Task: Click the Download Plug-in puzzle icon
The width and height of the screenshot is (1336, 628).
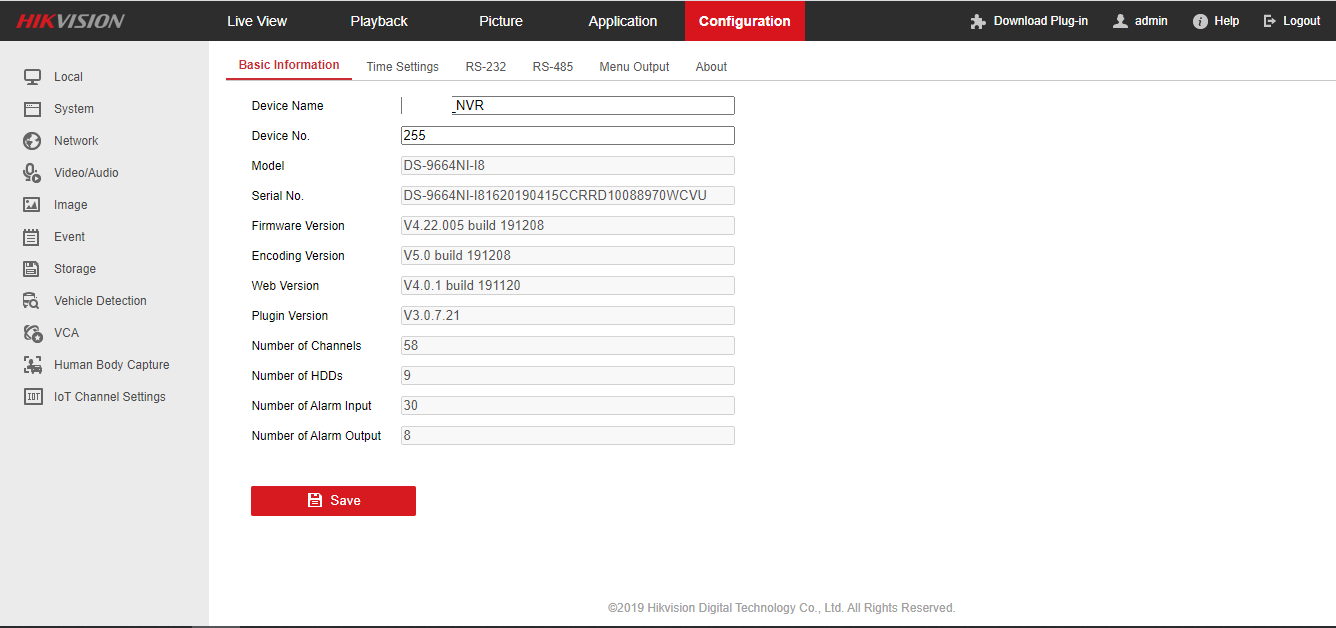Action: tap(978, 21)
